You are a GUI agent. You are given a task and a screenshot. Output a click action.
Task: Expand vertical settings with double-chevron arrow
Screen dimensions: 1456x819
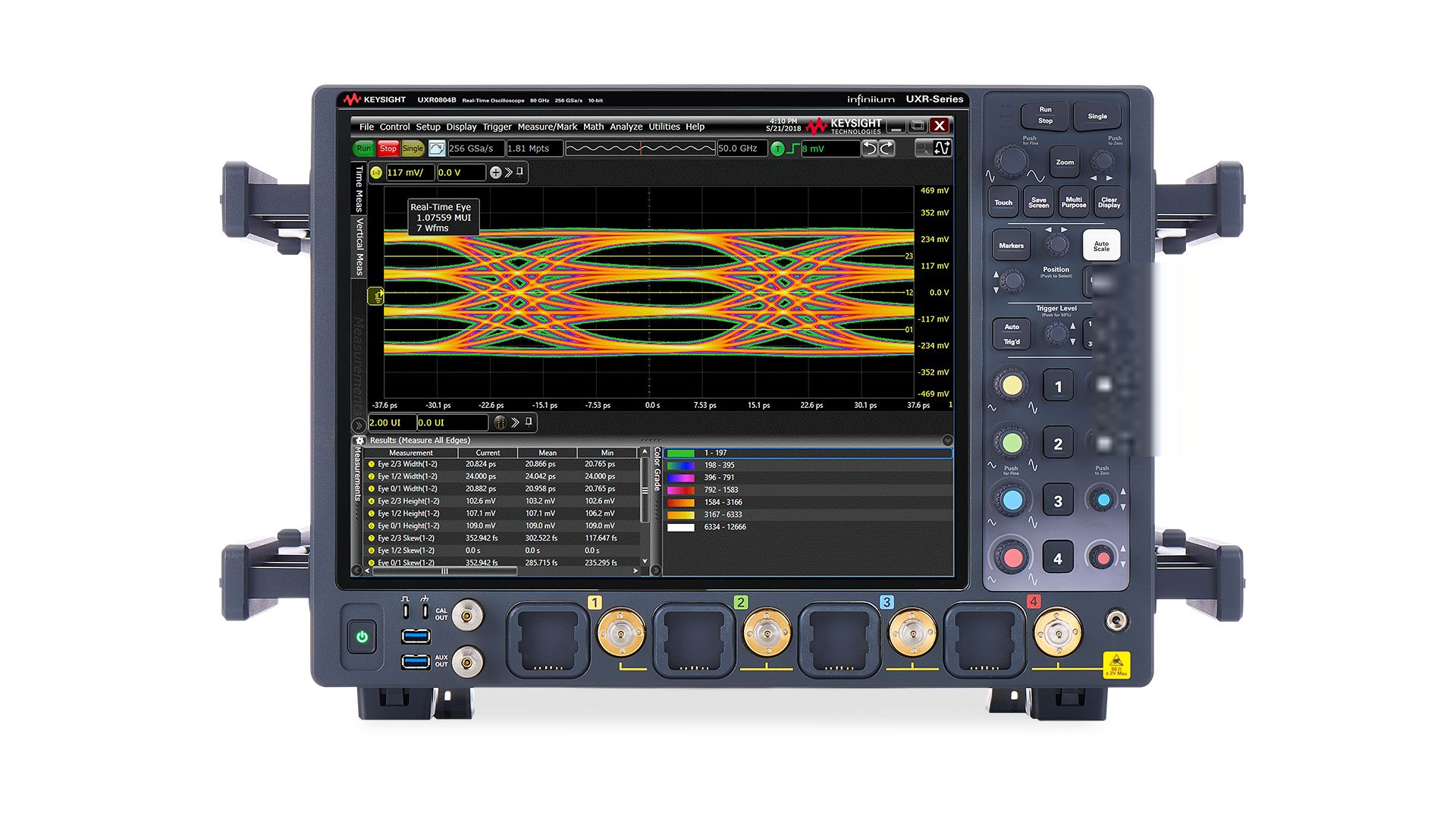(x=508, y=173)
